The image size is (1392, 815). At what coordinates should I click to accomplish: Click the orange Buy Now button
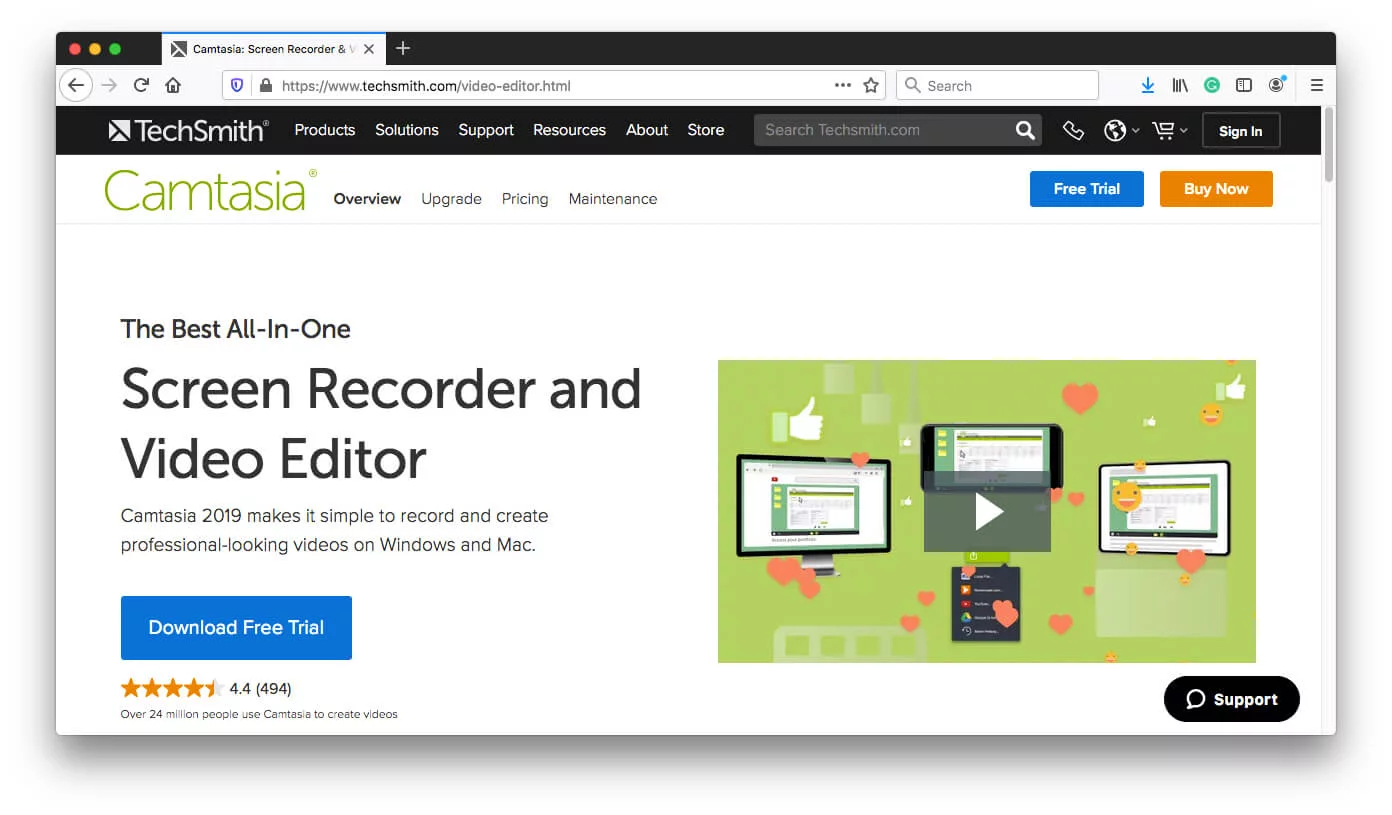pyautogui.click(x=1216, y=189)
